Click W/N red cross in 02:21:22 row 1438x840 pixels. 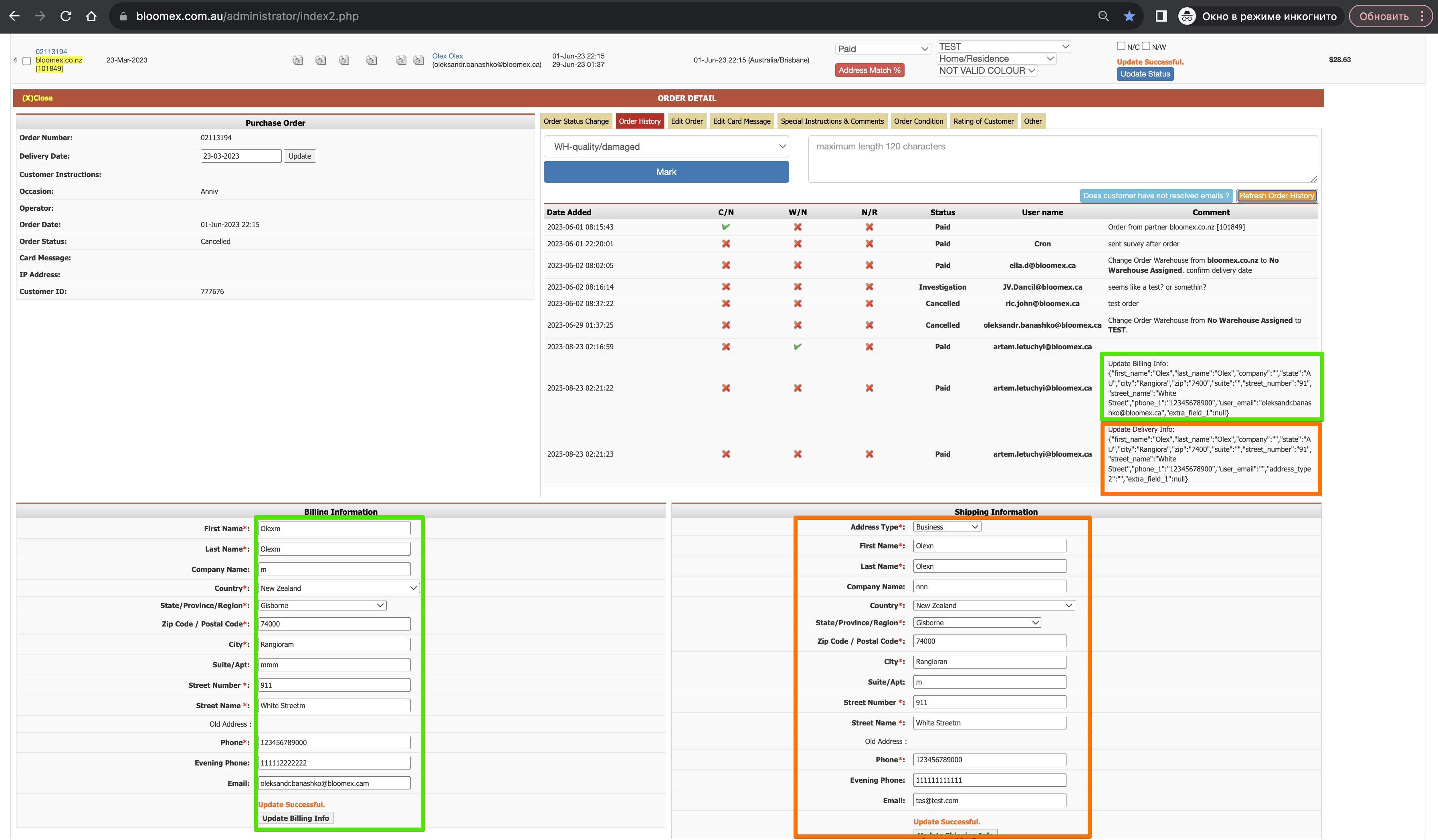(x=797, y=388)
